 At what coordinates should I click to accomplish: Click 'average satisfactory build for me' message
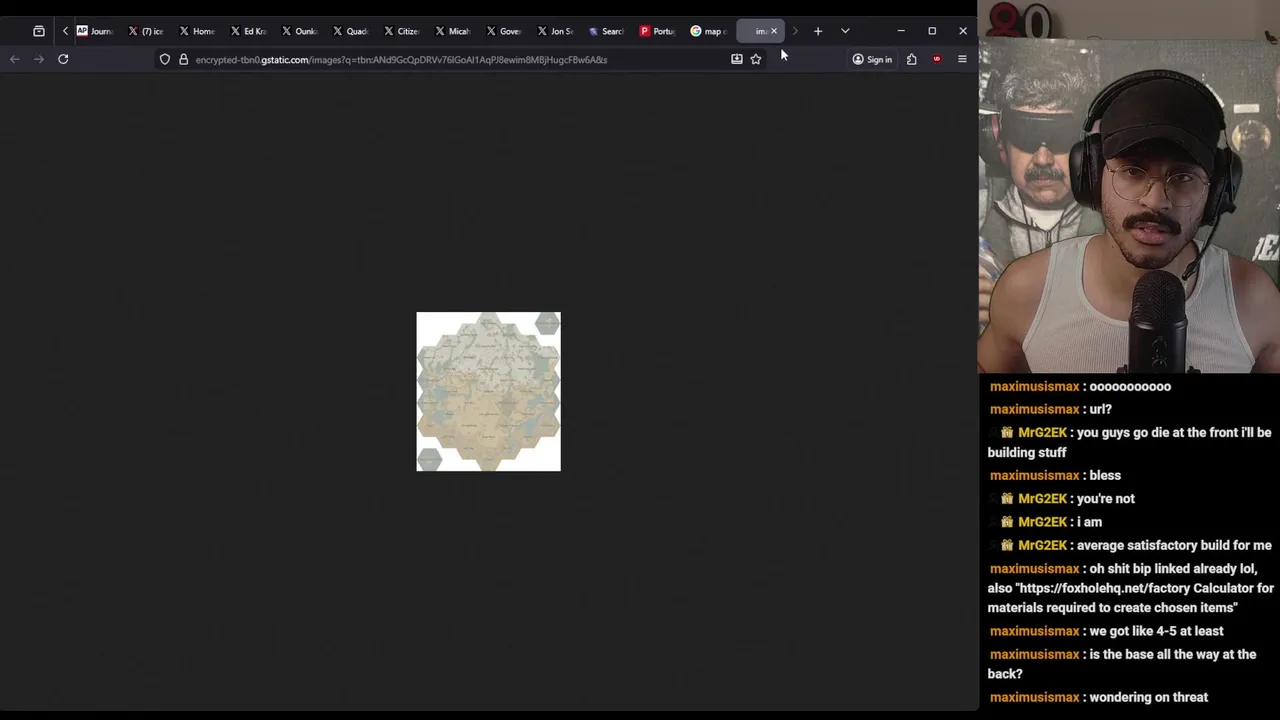[x=1174, y=545]
